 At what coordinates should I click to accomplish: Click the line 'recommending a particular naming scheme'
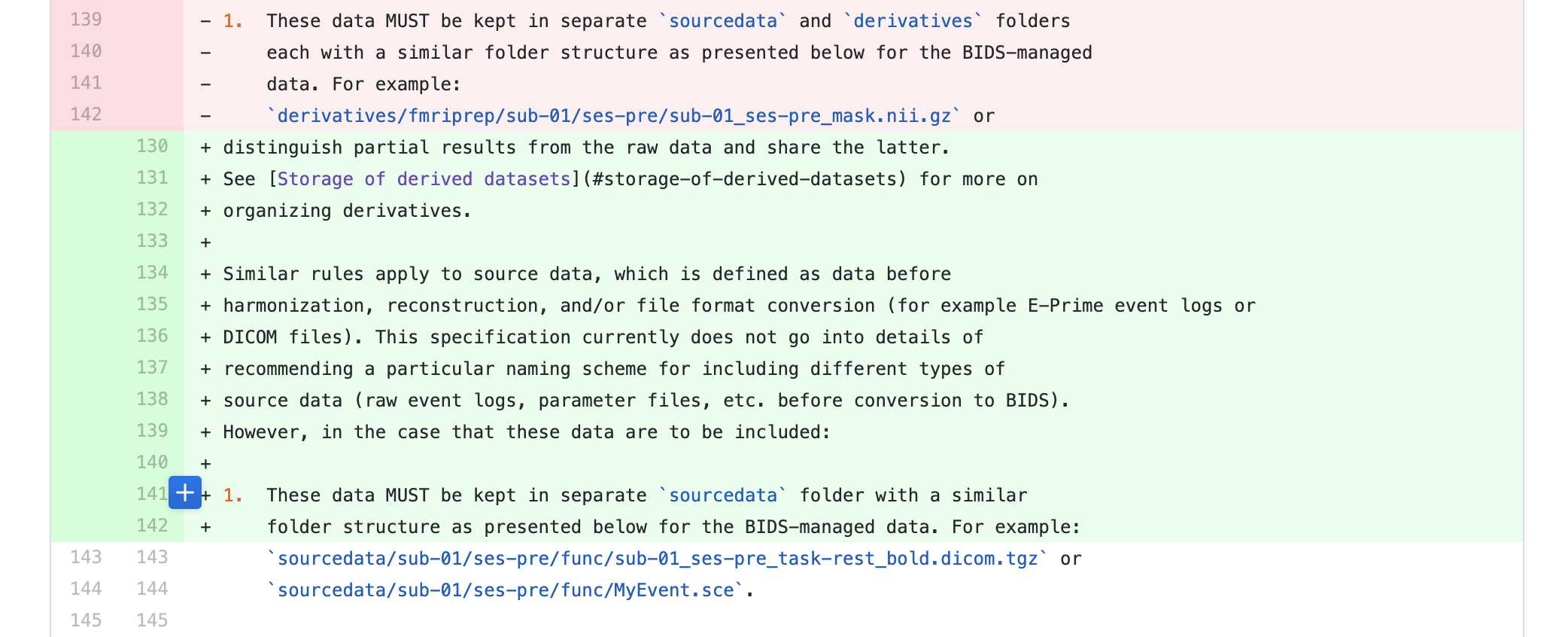[614, 369]
